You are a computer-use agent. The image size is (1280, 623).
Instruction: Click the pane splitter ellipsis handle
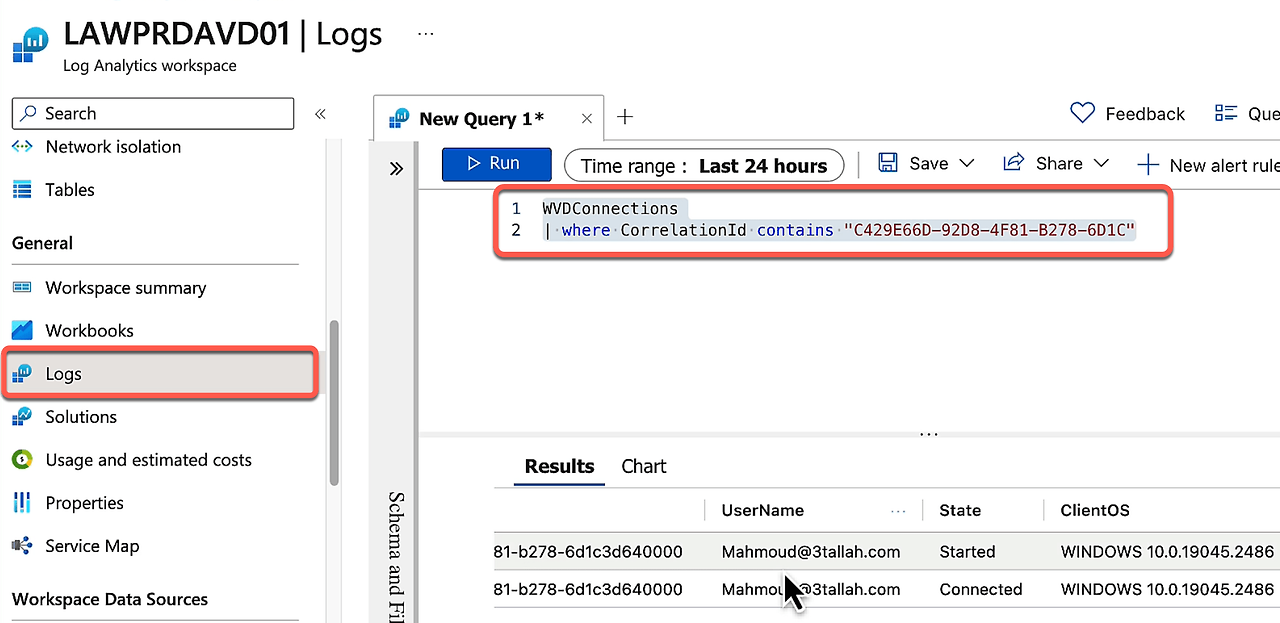[929, 434]
